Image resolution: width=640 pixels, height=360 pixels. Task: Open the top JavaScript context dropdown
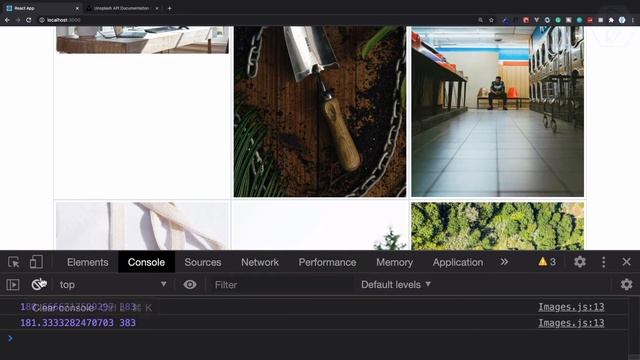click(x=113, y=284)
